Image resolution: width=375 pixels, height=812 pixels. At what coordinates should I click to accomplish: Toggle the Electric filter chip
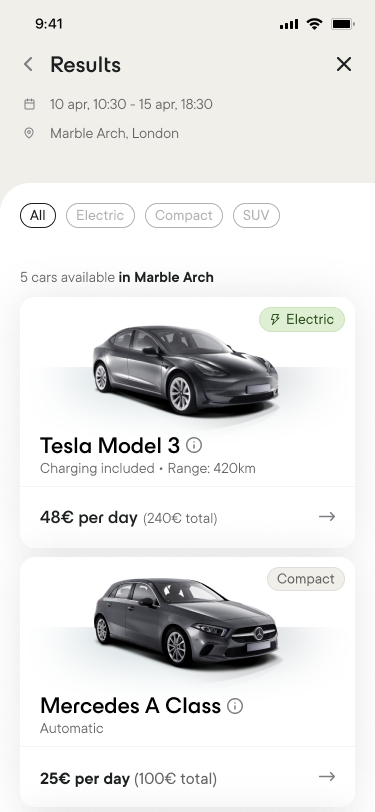(x=100, y=215)
